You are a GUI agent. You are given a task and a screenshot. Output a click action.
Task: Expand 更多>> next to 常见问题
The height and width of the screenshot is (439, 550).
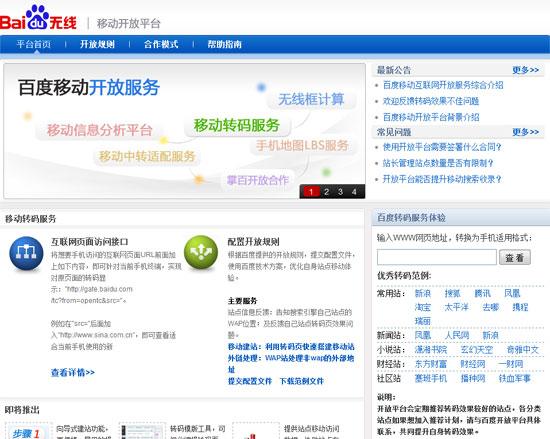coord(525,132)
